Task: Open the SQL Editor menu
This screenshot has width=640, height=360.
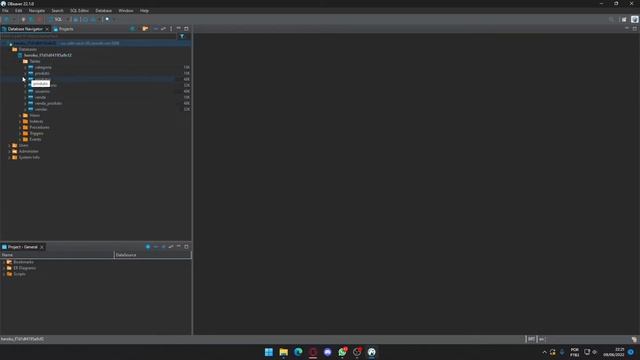Action: tap(79, 11)
